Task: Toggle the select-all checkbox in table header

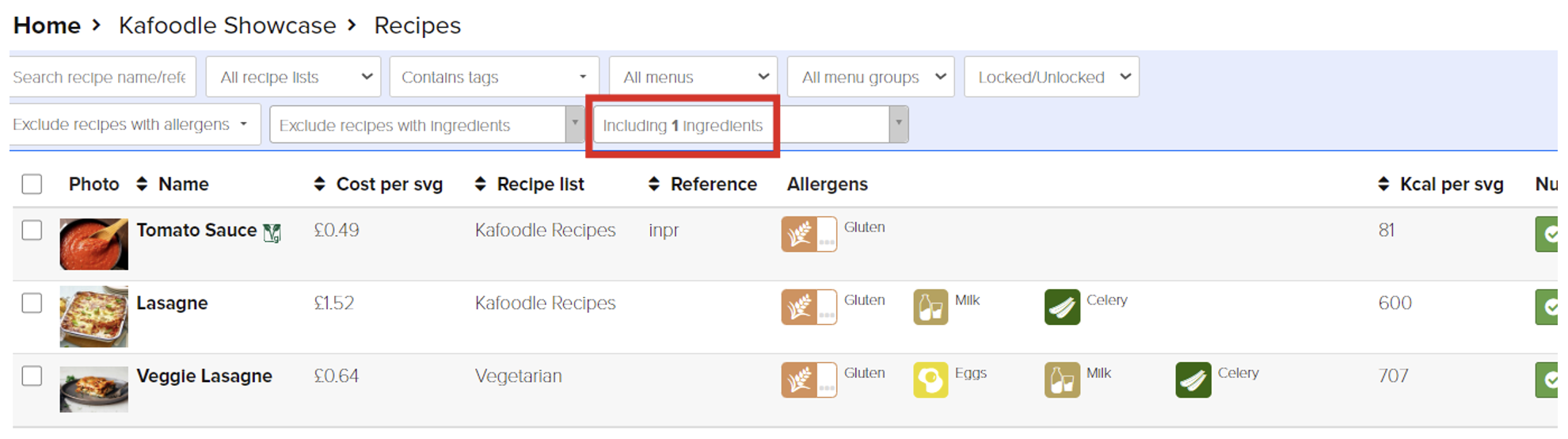Action: coord(32,184)
